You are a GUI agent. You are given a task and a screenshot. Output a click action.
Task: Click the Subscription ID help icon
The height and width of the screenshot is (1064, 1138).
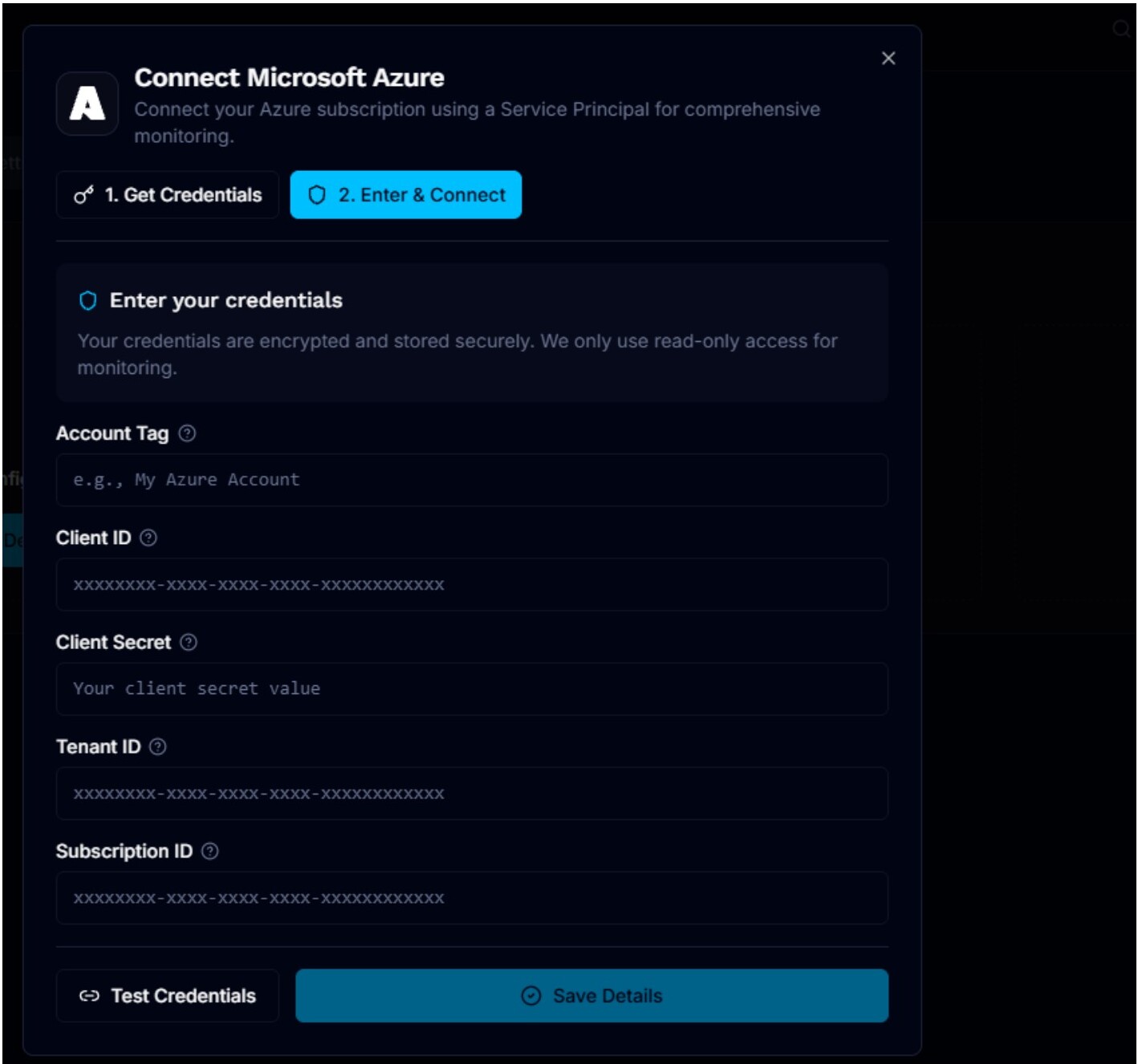click(210, 851)
